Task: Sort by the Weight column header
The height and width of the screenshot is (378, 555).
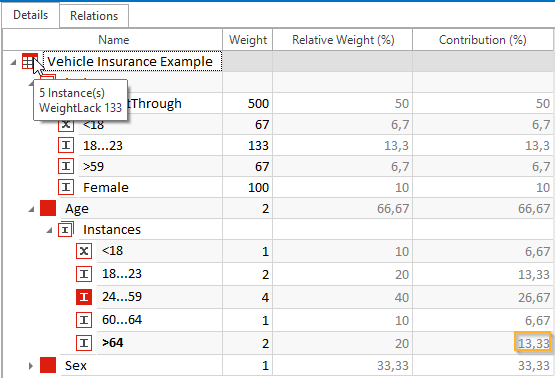Action: 247,40
